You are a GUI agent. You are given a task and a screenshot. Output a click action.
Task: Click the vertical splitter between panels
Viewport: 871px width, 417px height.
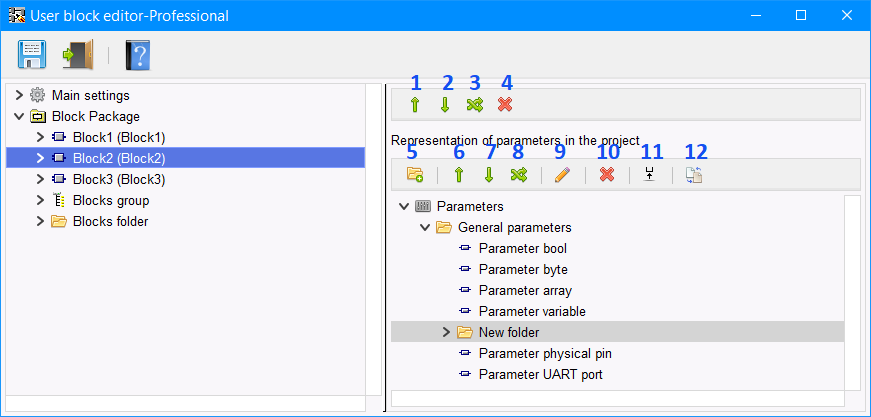tap(385, 250)
